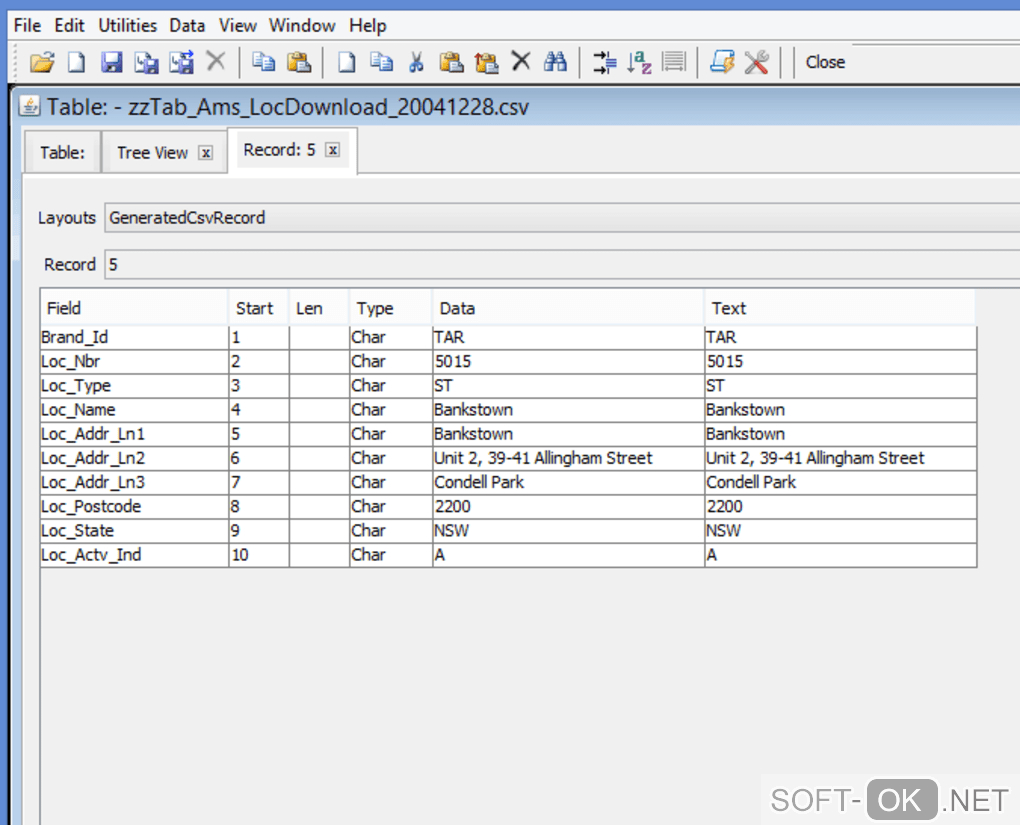Click the copy records icon before scissors
1020x825 pixels.
click(x=381, y=62)
